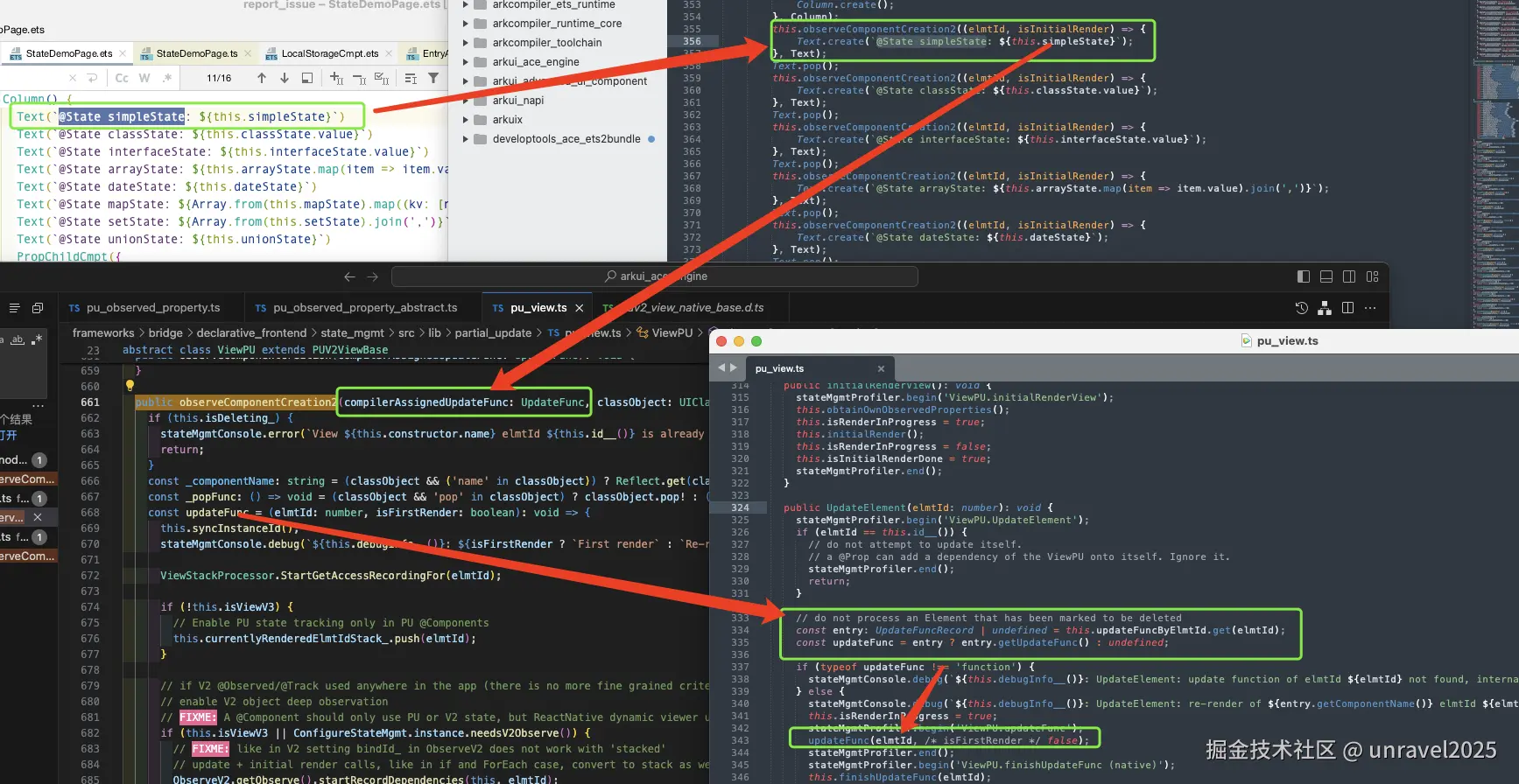
Task: Open search filter funnel icon
Action: click(x=433, y=78)
